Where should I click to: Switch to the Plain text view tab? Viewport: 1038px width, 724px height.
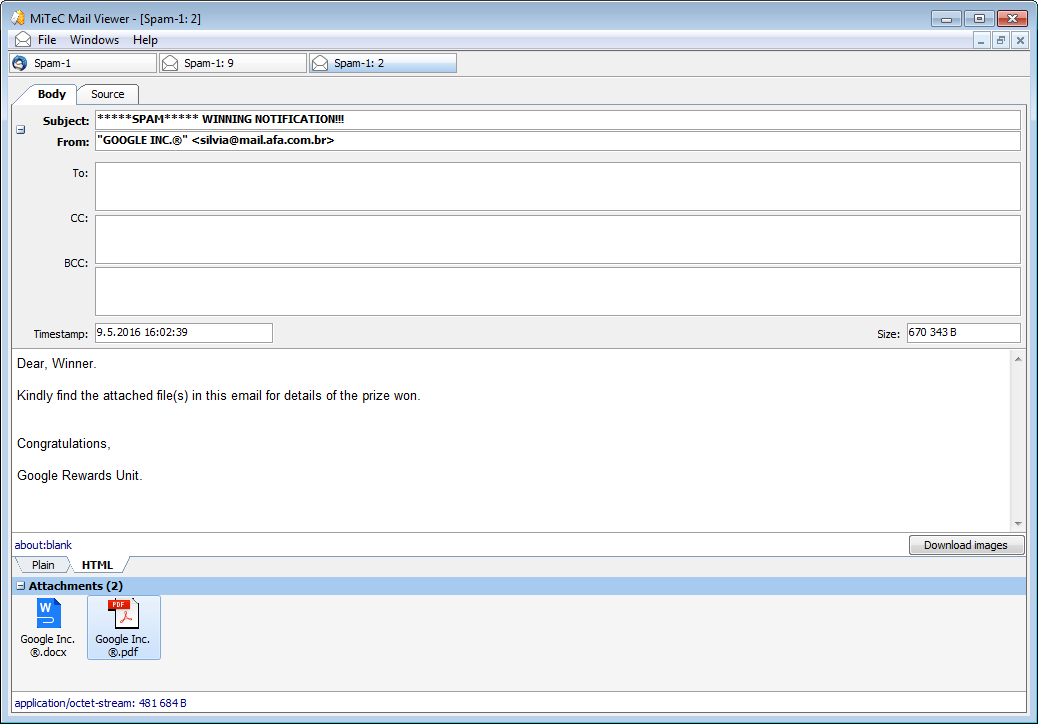point(43,565)
